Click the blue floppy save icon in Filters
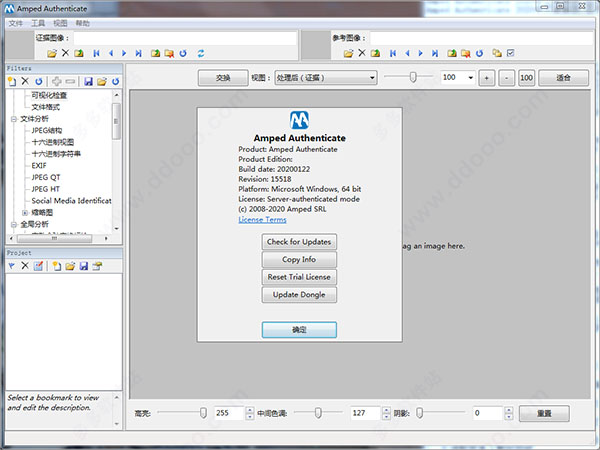 [88, 81]
